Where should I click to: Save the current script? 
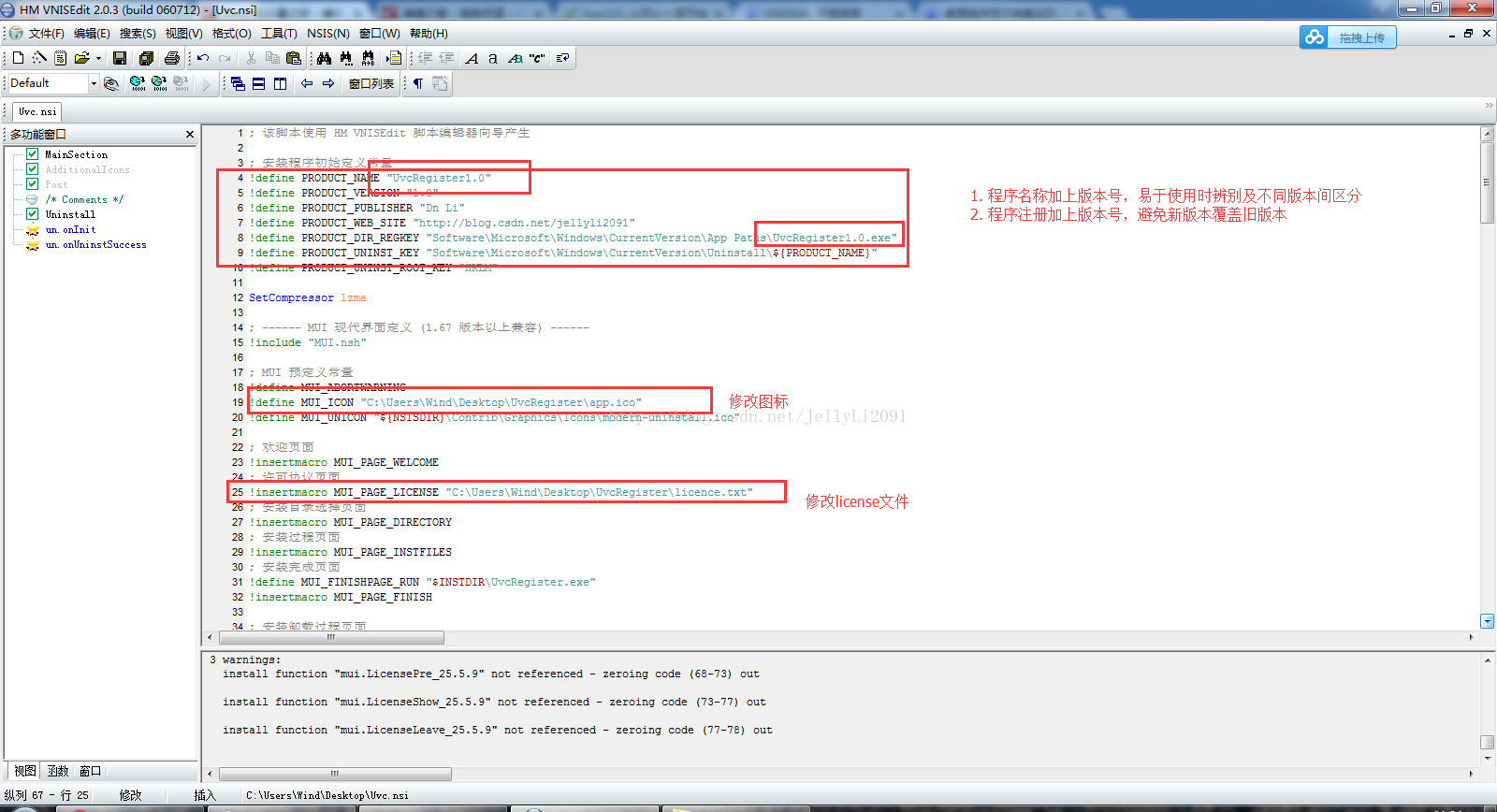point(120,58)
